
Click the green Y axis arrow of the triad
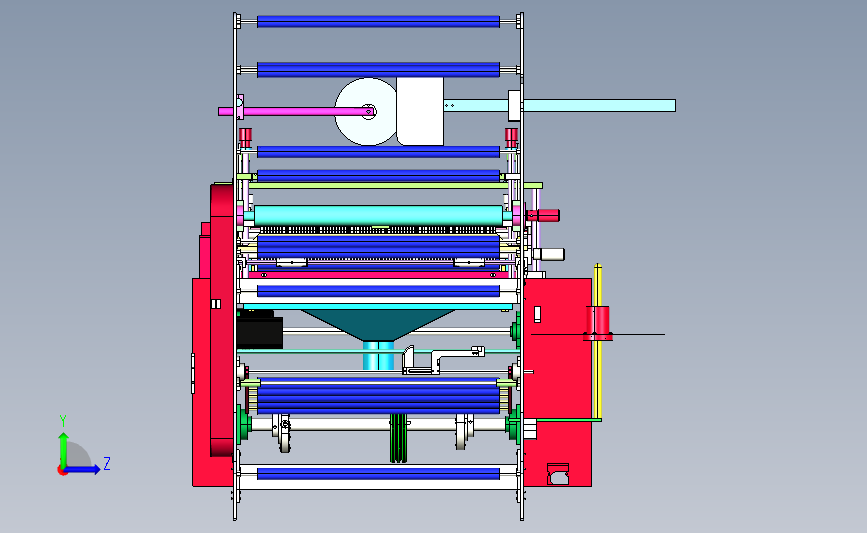coord(63,449)
